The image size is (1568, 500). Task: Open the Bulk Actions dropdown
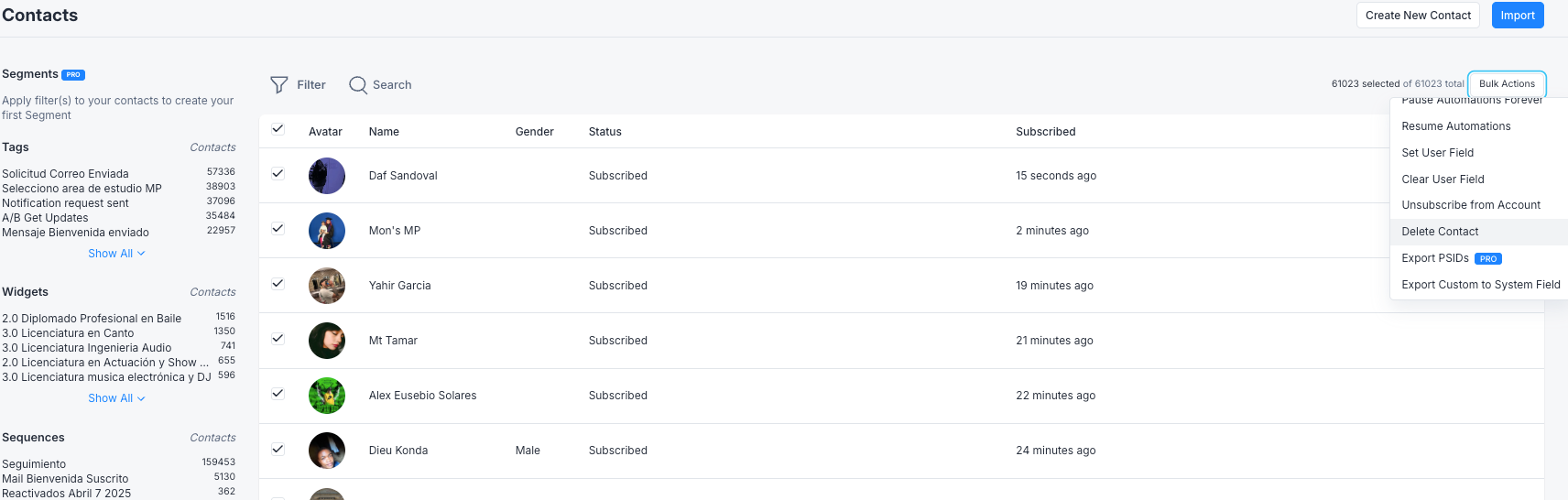click(1507, 83)
